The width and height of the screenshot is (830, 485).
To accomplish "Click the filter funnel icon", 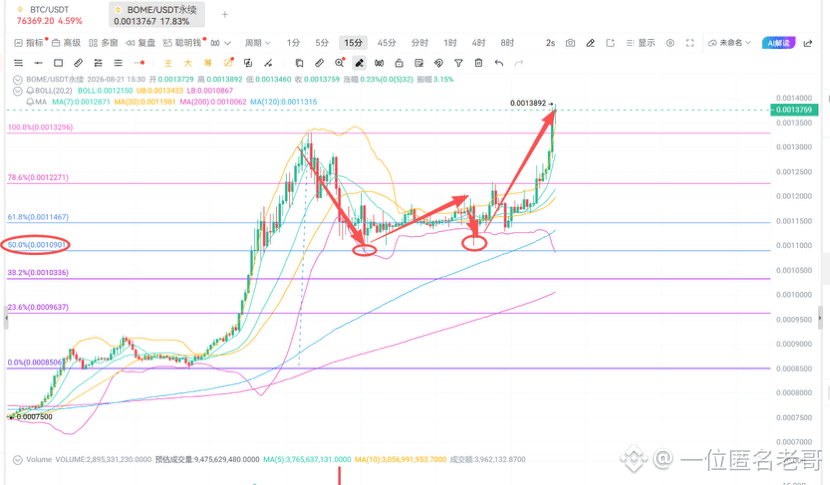I will 458,63.
